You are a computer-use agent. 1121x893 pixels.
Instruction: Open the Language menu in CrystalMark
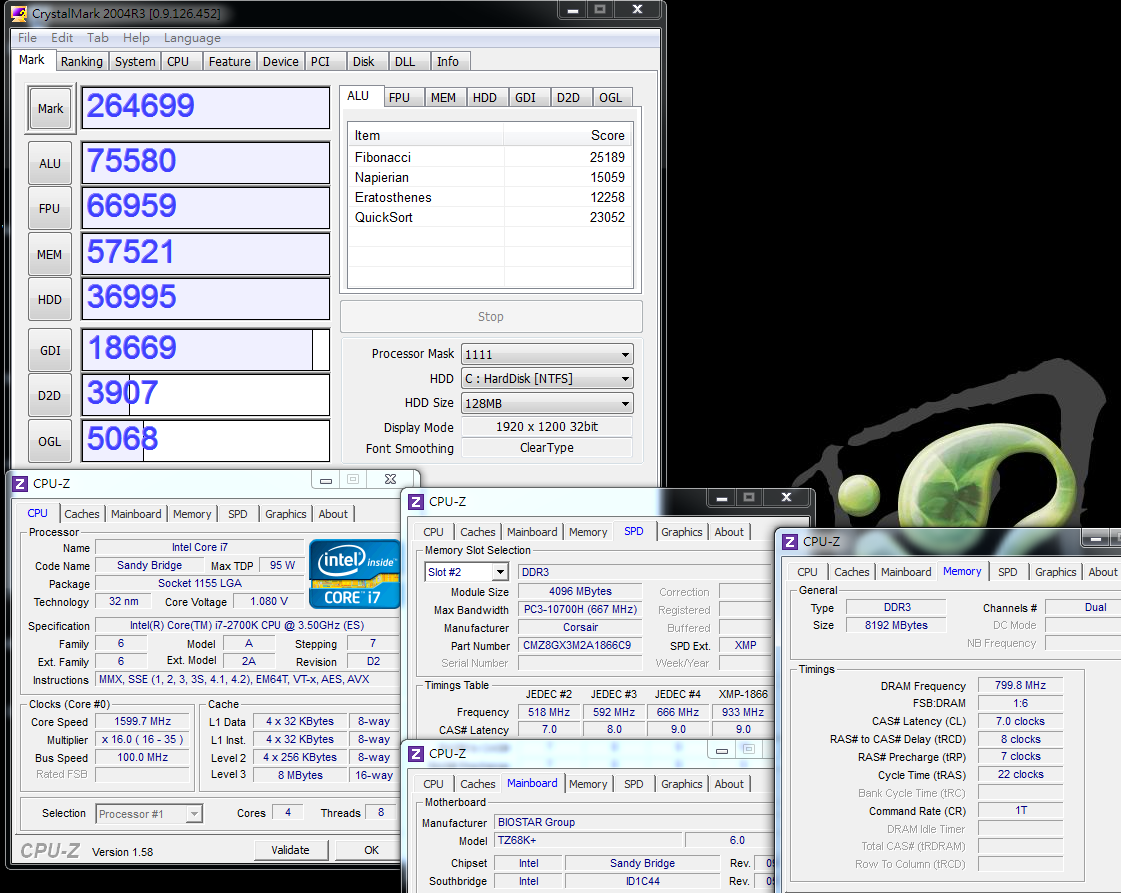(192, 38)
